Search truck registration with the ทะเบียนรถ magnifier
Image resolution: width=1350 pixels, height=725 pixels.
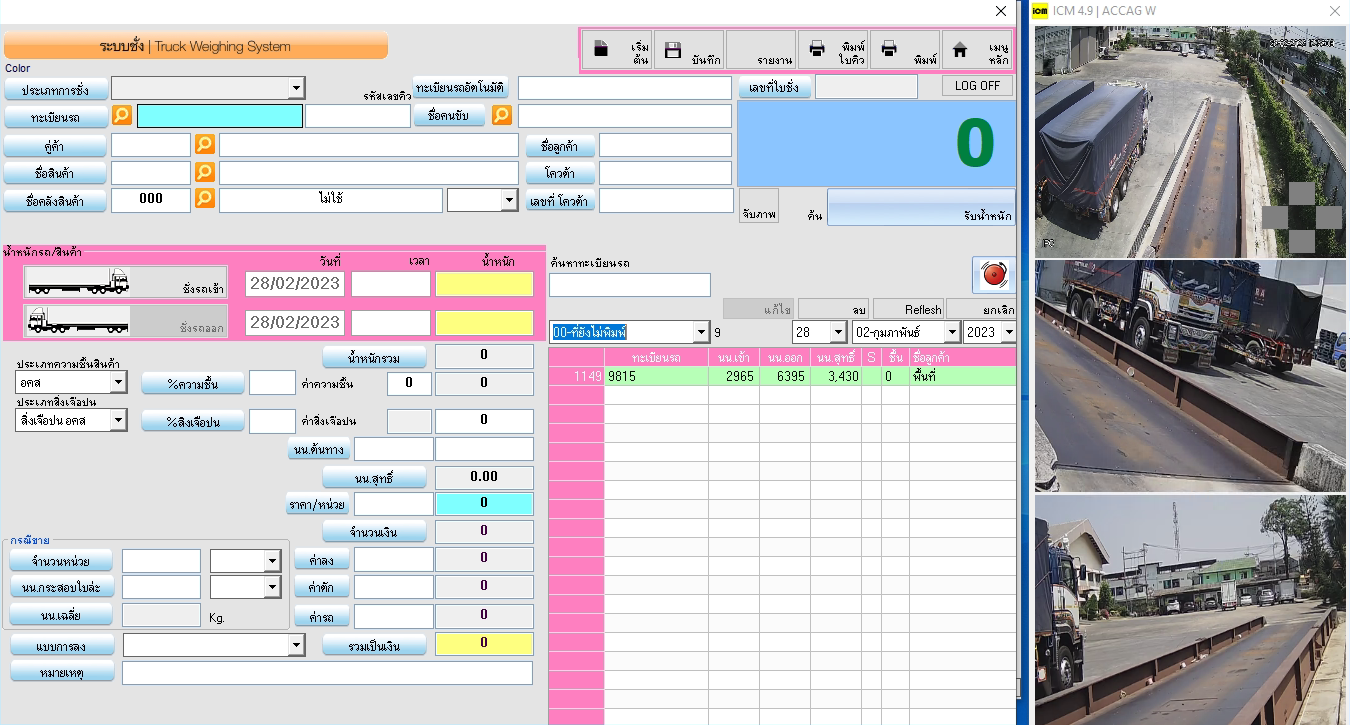(122, 116)
